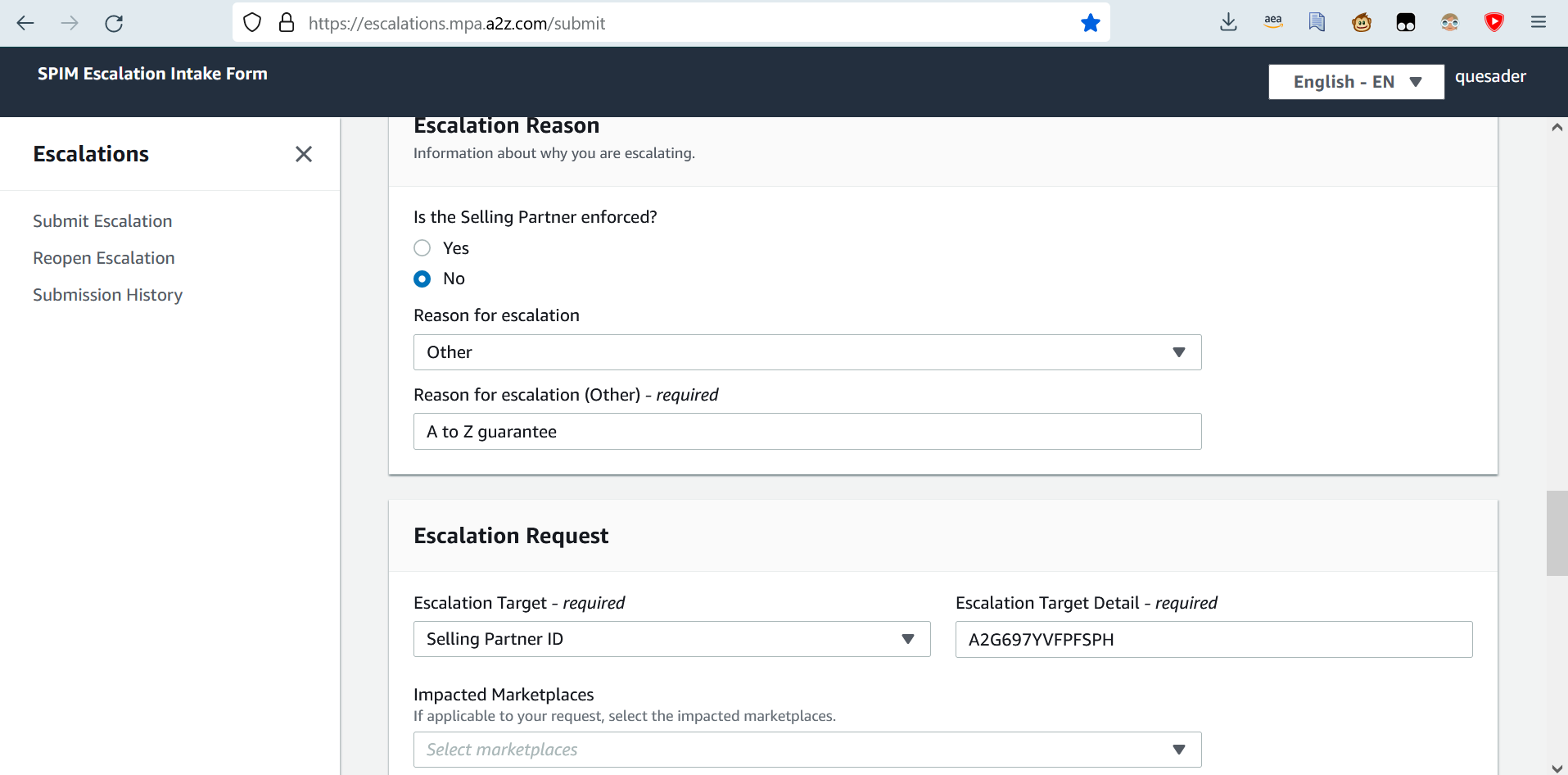
Task: Open the English - EN language dropdown
Action: coord(1356,82)
